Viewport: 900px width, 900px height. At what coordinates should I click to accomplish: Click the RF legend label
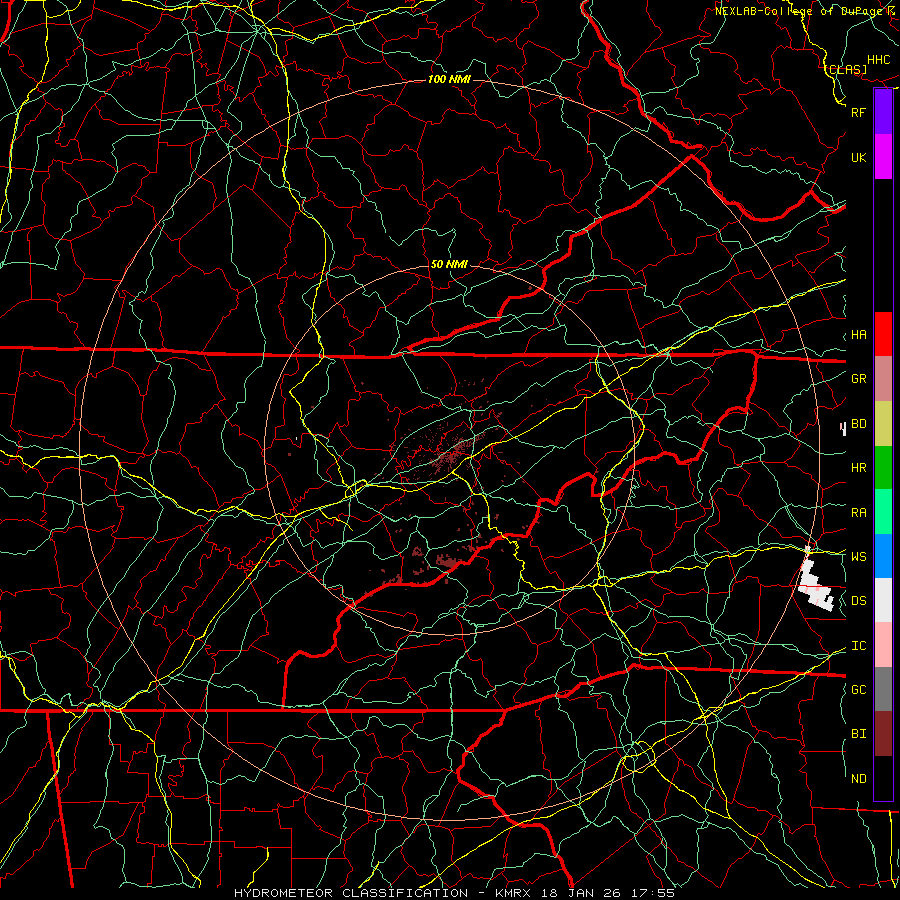(x=859, y=112)
